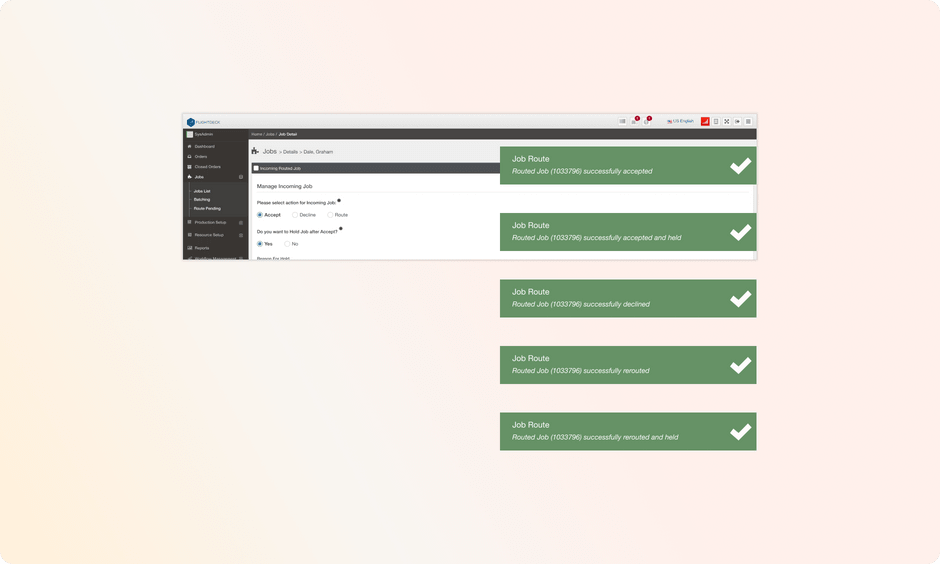Expand the Resource Setup sidebar section
This screenshot has width=940, height=564.
pos(241,235)
